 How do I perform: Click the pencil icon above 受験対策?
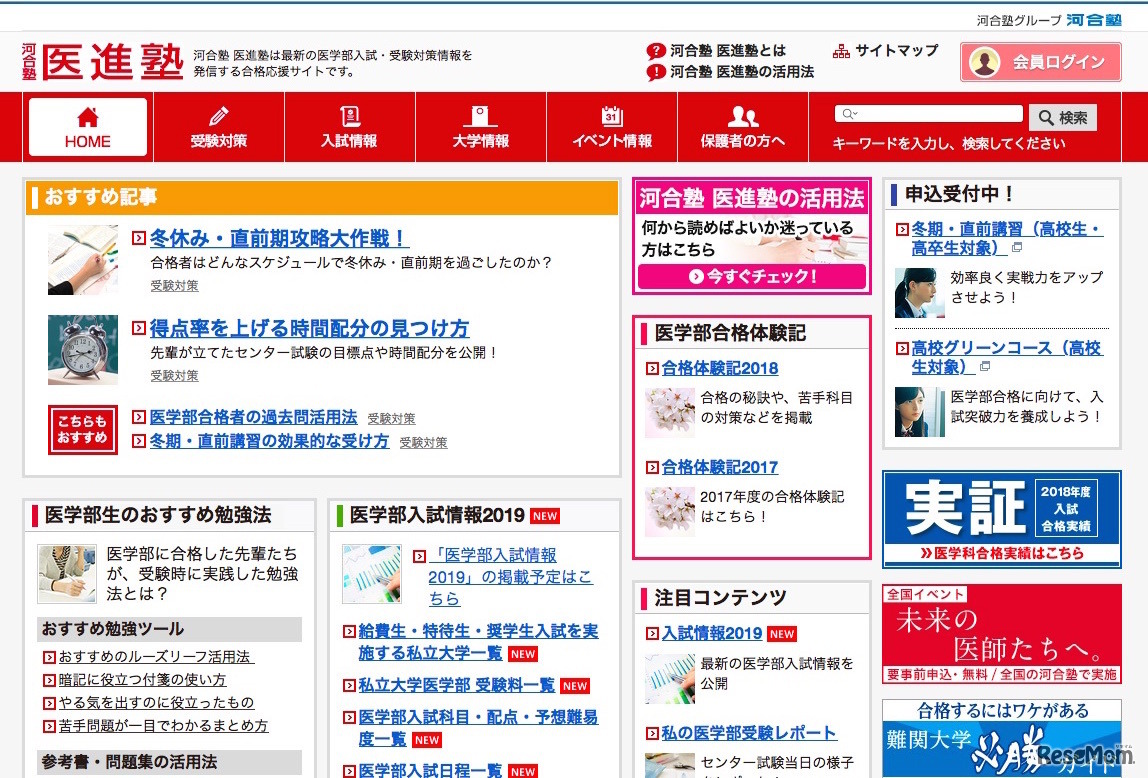[x=219, y=116]
